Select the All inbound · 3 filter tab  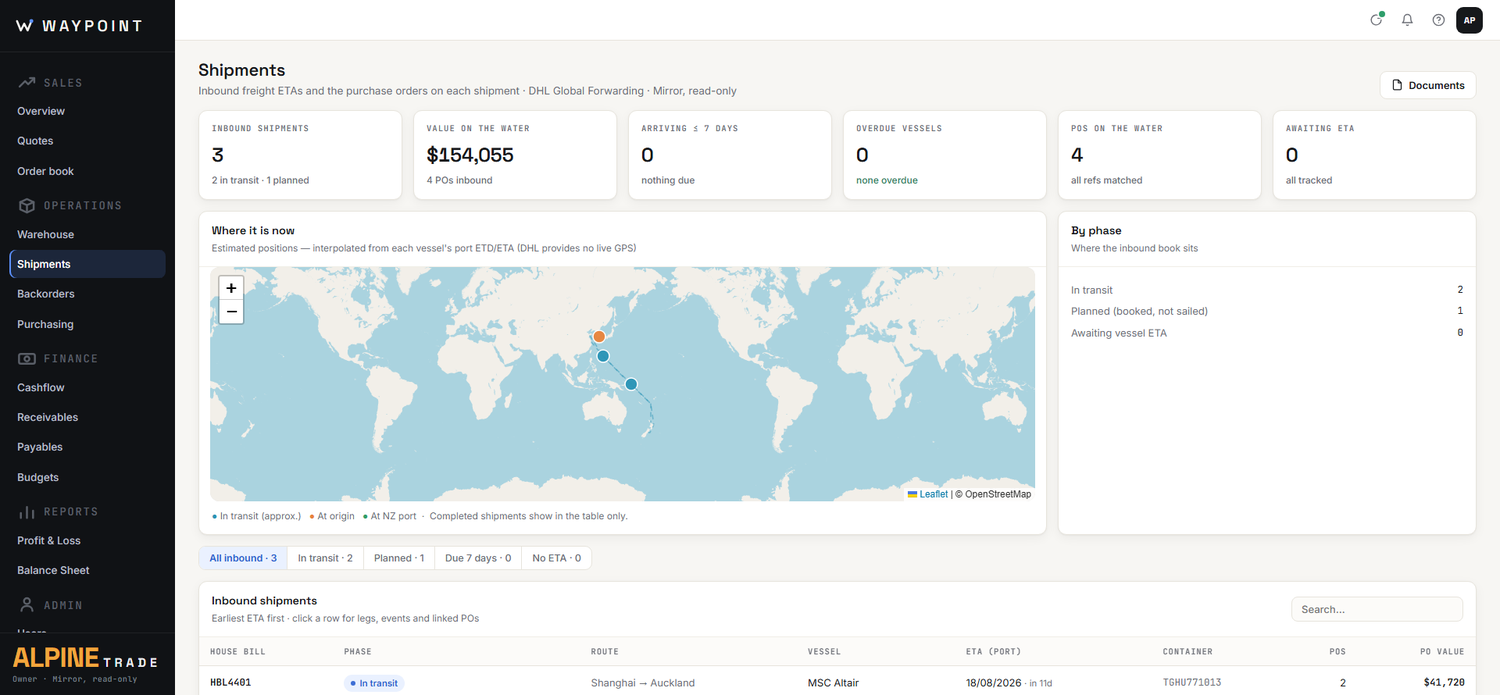pyautogui.click(x=243, y=558)
